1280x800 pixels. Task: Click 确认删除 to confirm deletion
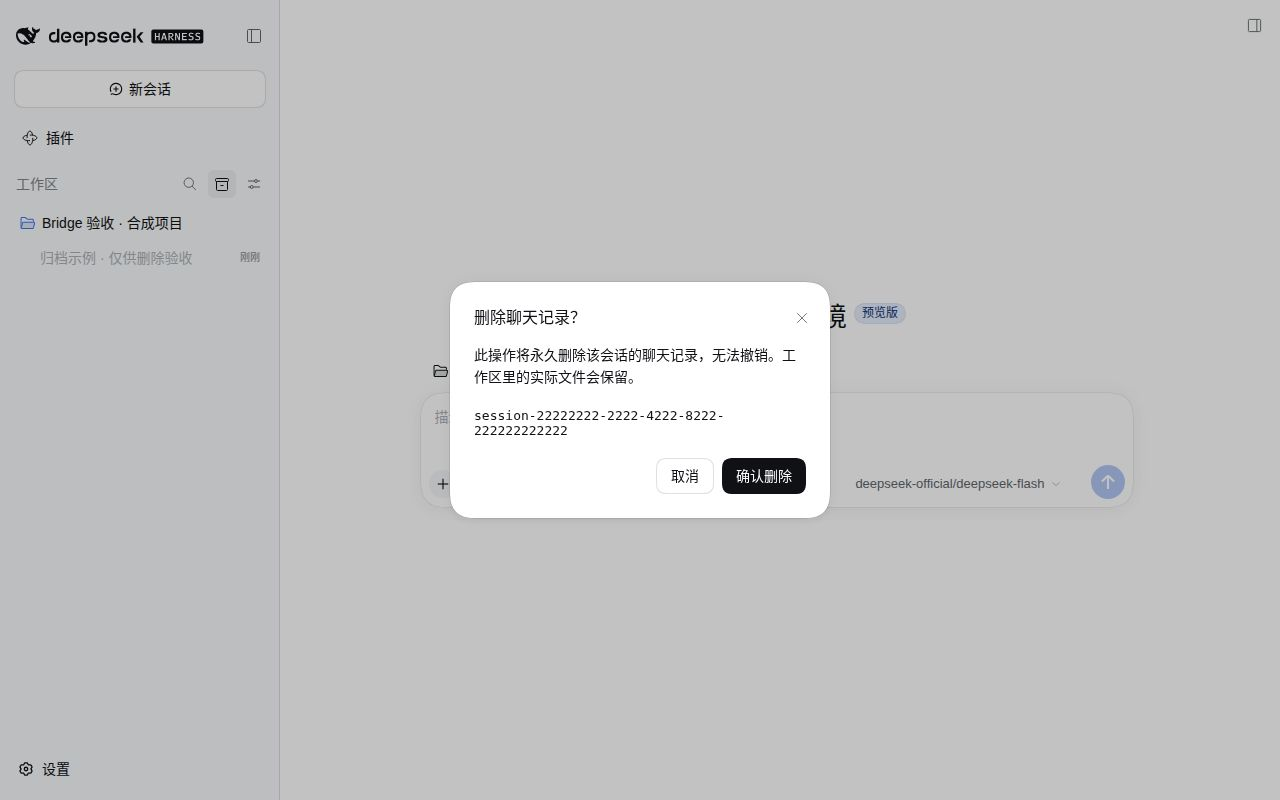764,476
